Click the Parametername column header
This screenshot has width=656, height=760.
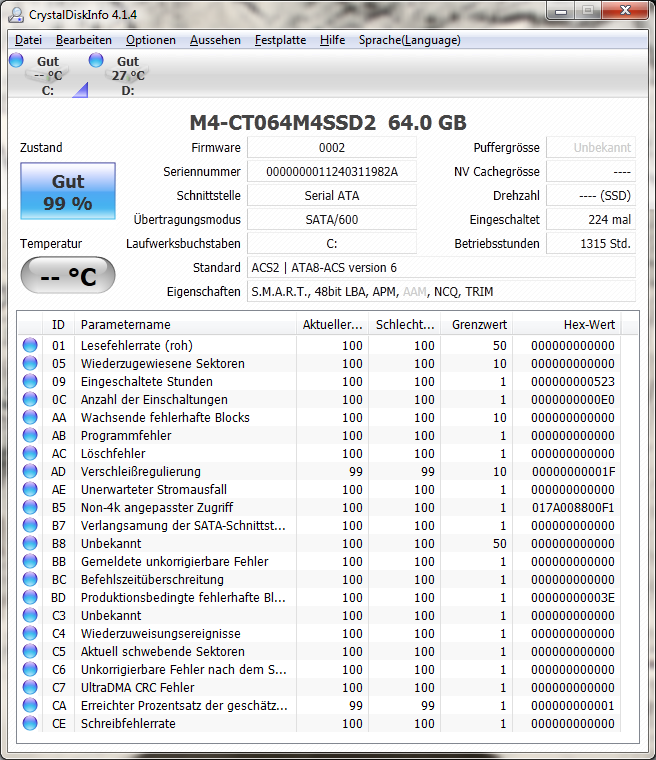185,324
